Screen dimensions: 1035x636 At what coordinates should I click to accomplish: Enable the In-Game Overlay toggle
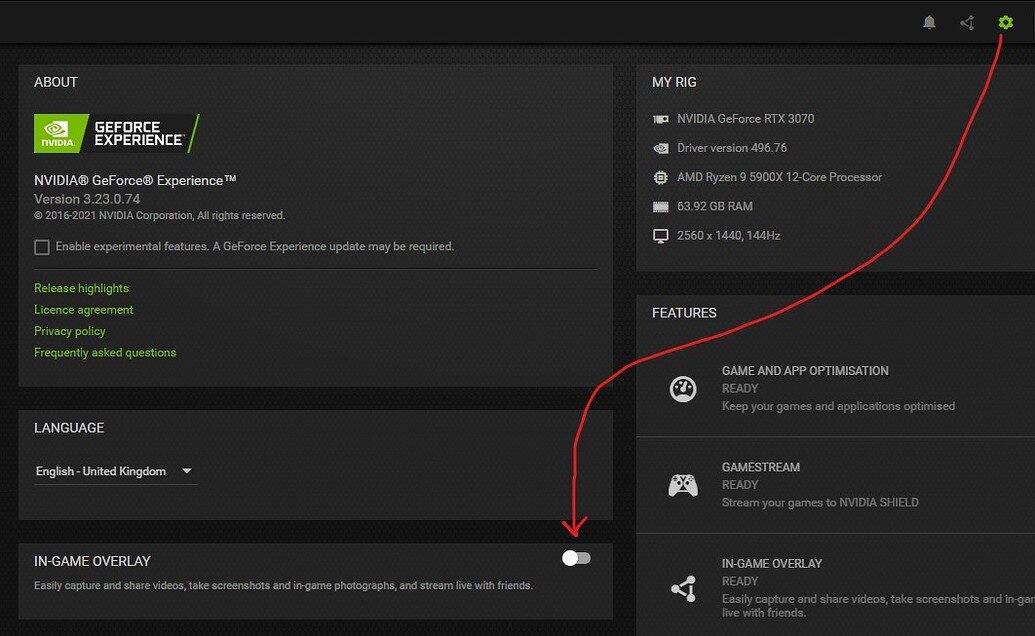click(x=576, y=558)
